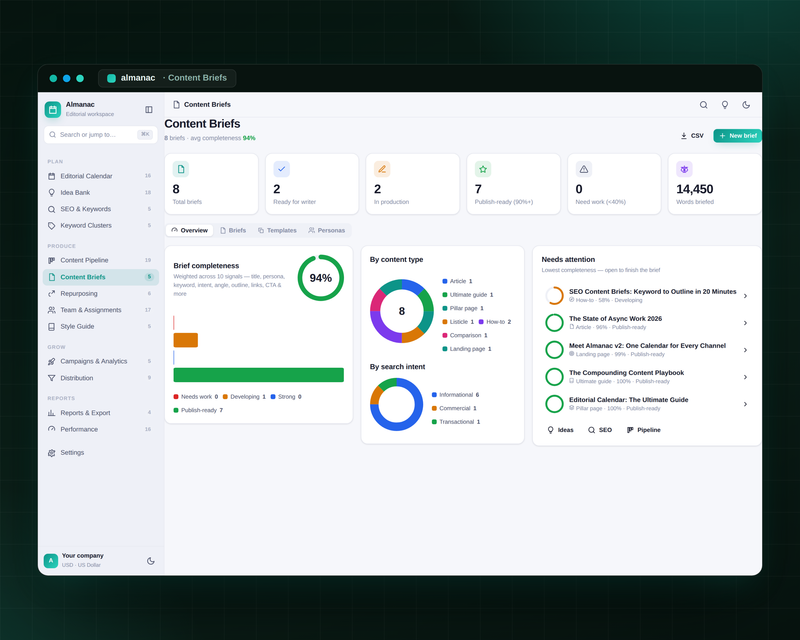Viewport: 800px width, 640px height.
Task: Switch to the Briefs tab
Action: pos(233,230)
